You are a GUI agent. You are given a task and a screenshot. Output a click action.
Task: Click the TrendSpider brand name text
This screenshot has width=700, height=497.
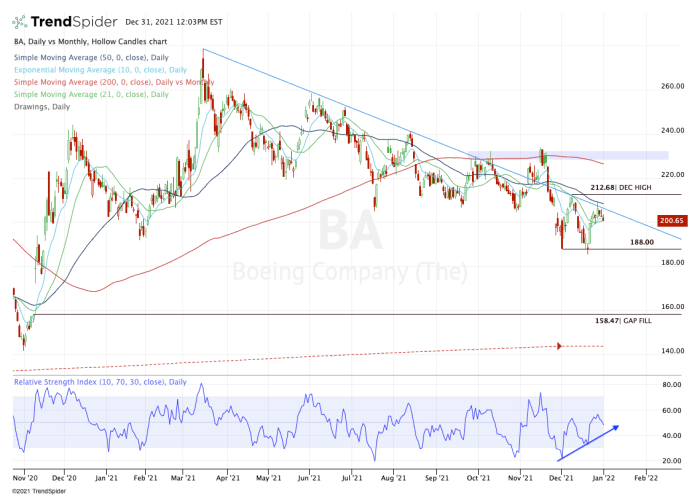coord(74,21)
